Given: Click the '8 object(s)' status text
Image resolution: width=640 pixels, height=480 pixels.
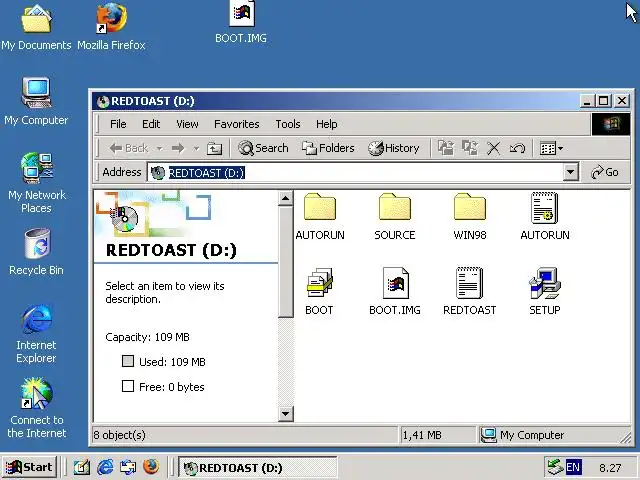Looking at the screenshot, I should (x=120, y=435).
